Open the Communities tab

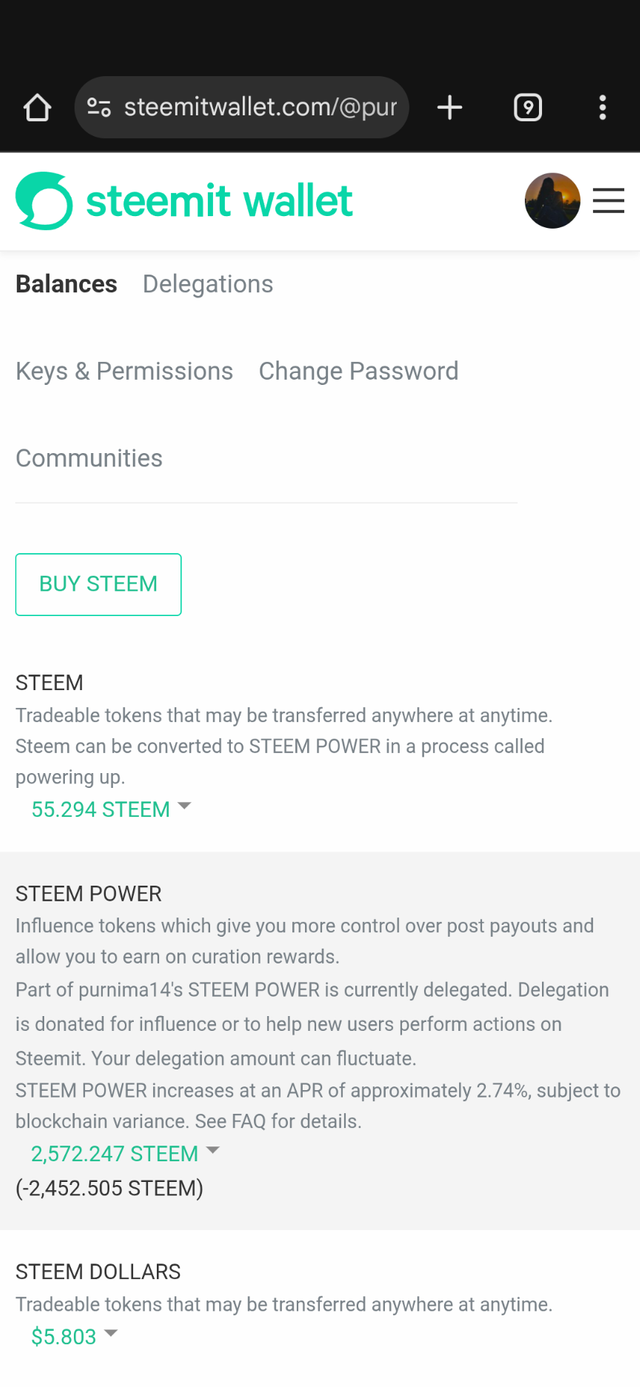coord(89,458)
